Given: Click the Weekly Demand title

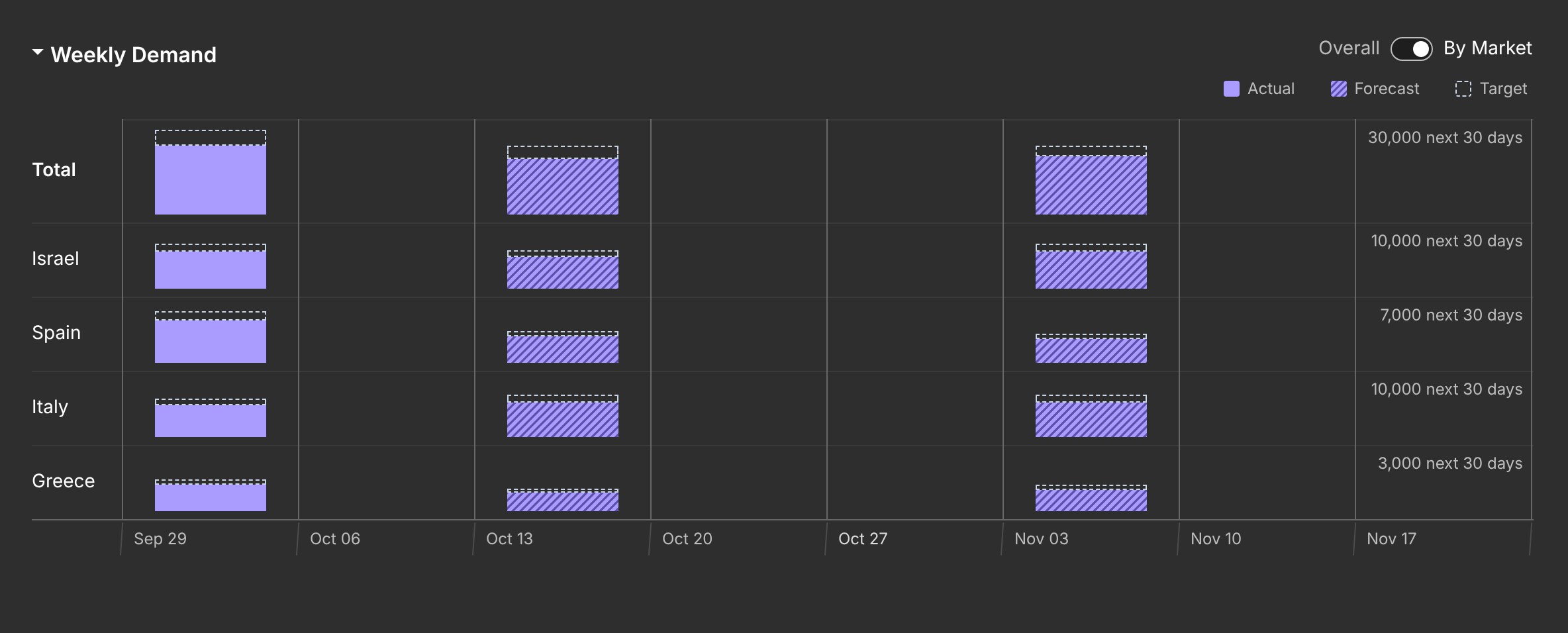Looking at the screenshot, I should click(134, 54).
